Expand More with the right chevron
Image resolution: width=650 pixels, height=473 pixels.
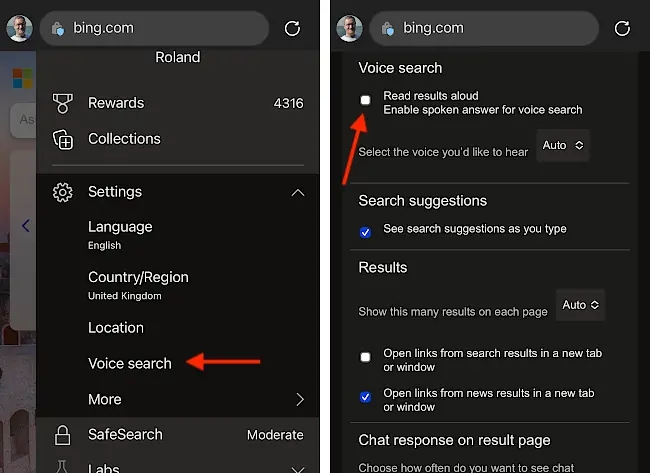[300, 400]
